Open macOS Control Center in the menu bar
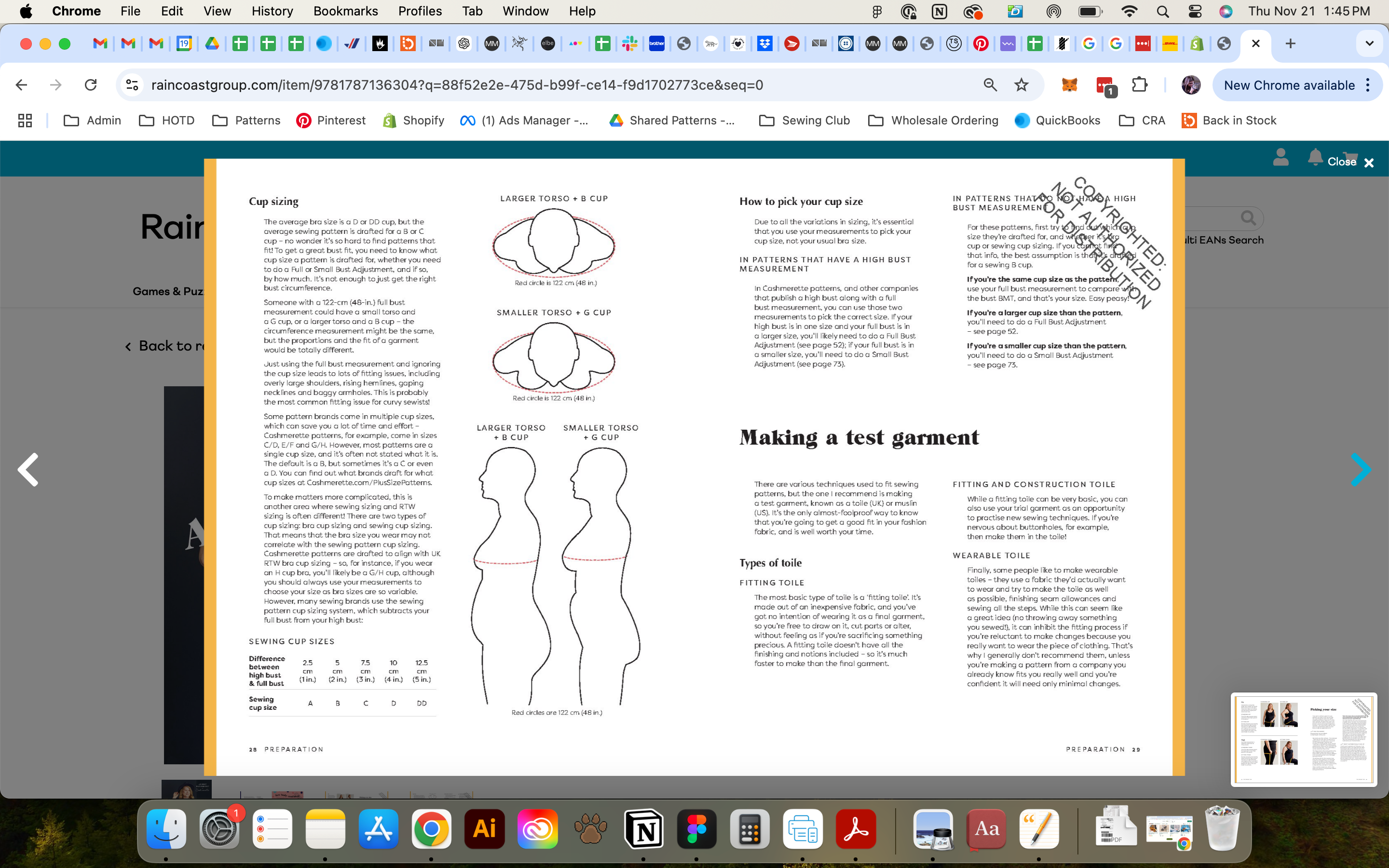 (1195, 11)
